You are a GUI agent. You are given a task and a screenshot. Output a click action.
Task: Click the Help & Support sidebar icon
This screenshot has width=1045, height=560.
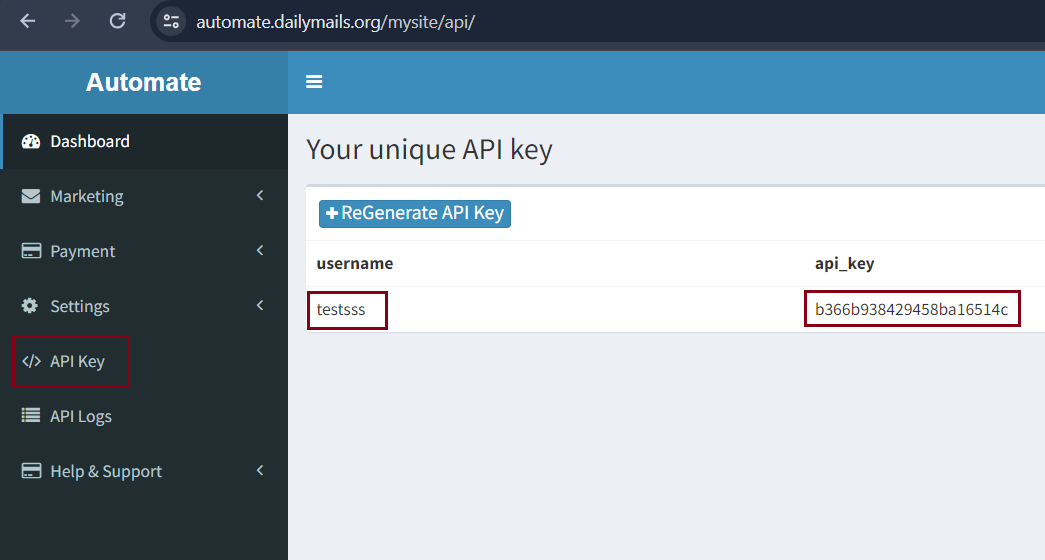pos(31,471)
